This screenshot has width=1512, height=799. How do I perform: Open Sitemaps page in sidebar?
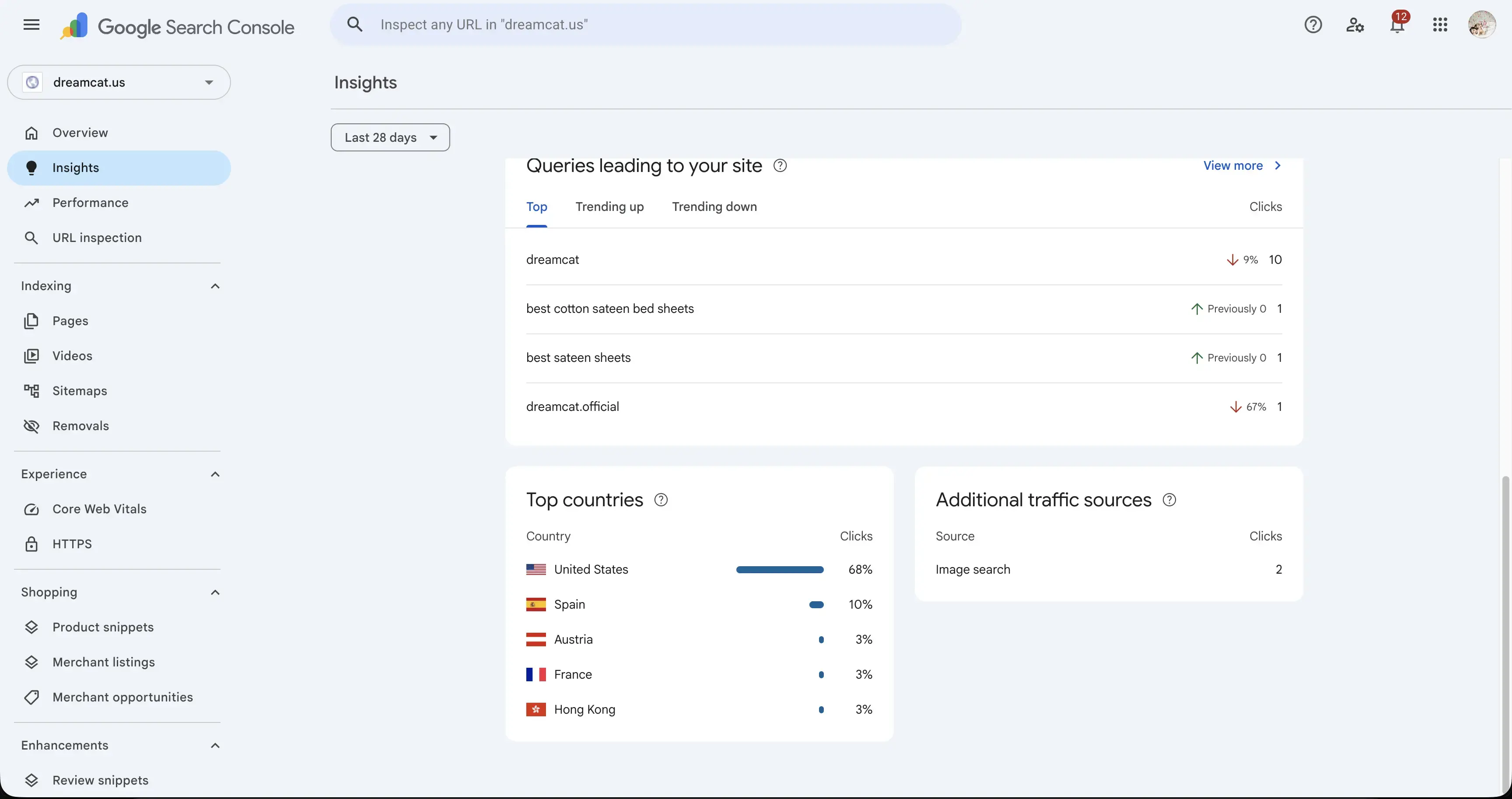(x=119, y=391)
